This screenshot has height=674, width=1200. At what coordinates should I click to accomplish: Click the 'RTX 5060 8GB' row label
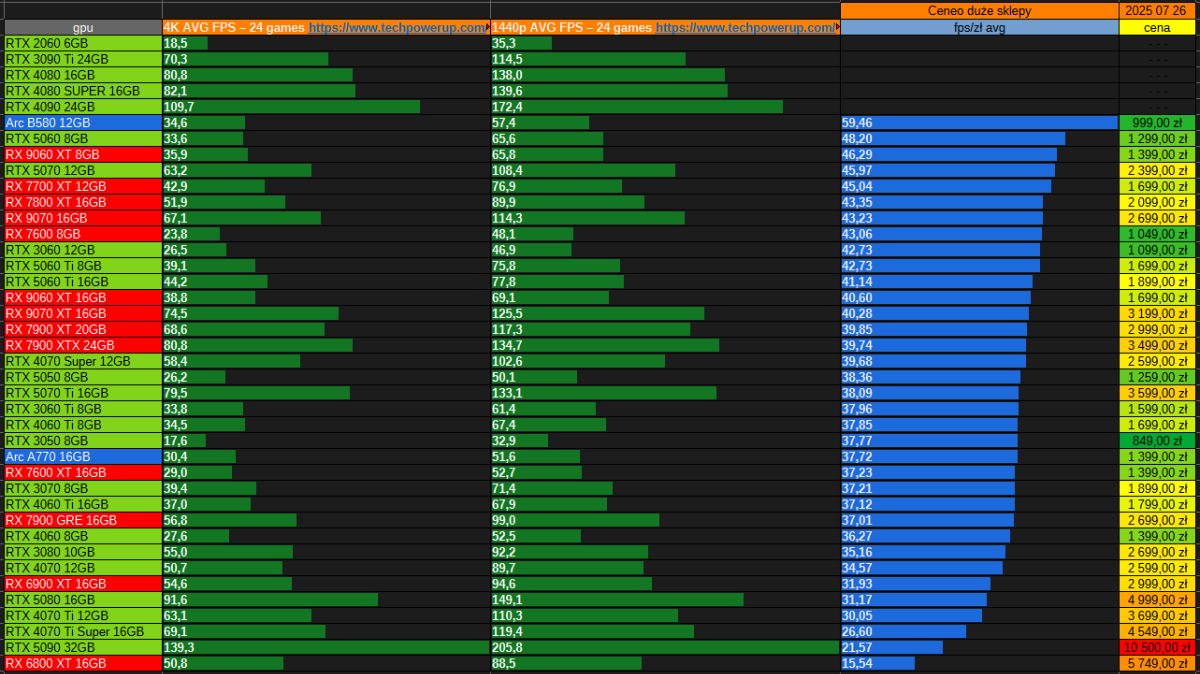point(83,139)
